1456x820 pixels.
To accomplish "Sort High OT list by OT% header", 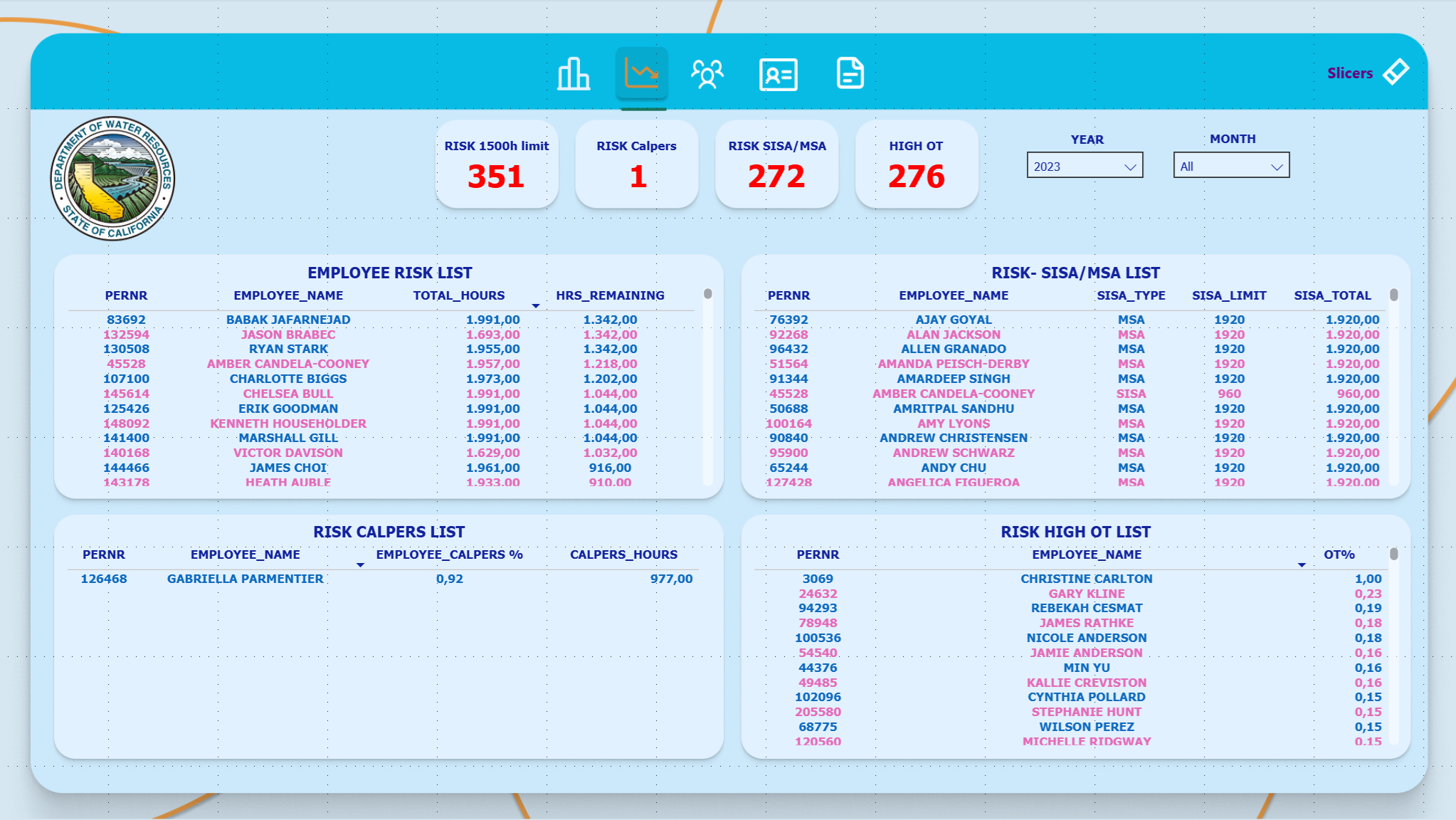I will click(1339, 554).
